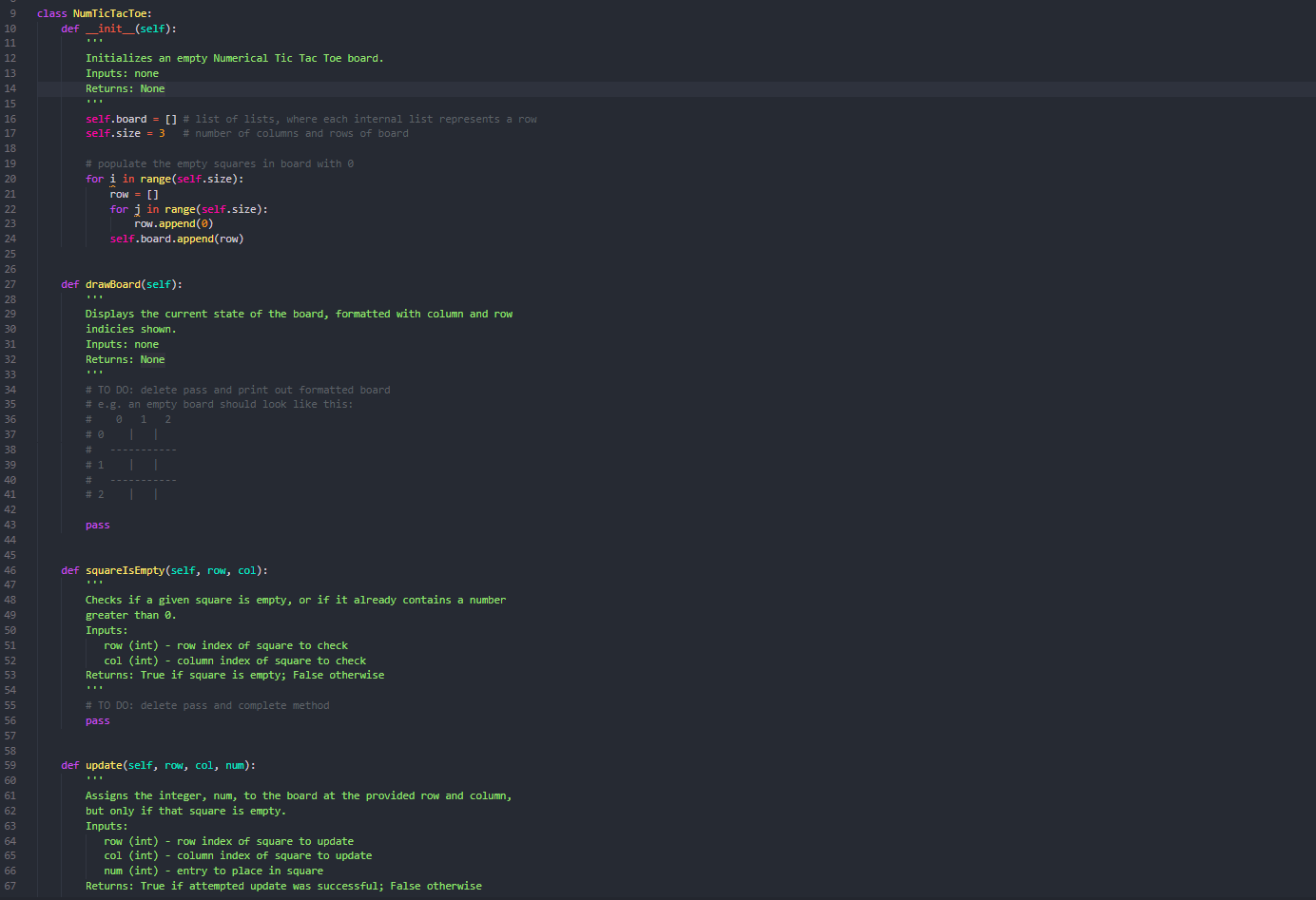Click the self.board.append(row) statement
Viewport: 1316px width, 900px height.
[177, 238]
